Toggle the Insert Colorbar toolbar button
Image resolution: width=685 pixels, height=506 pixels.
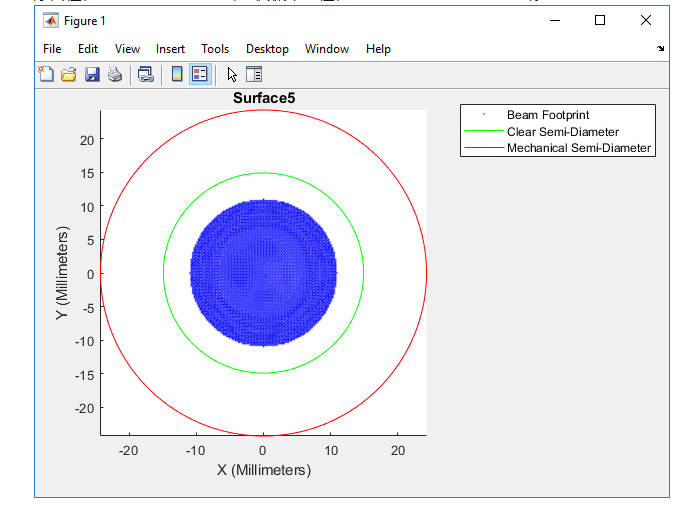(x=177, y=74)
